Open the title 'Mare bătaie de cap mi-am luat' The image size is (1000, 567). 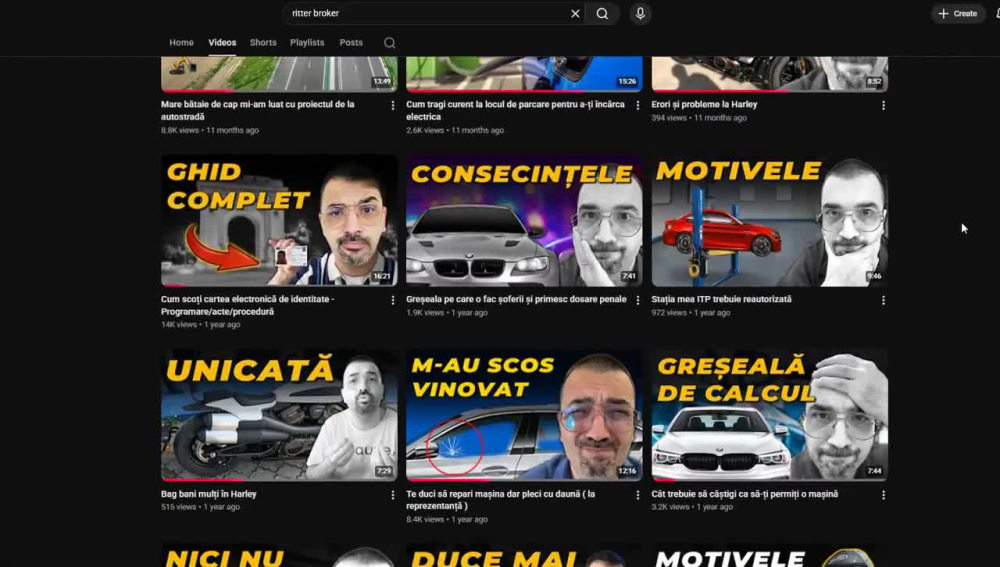click(x=258, y=110)
